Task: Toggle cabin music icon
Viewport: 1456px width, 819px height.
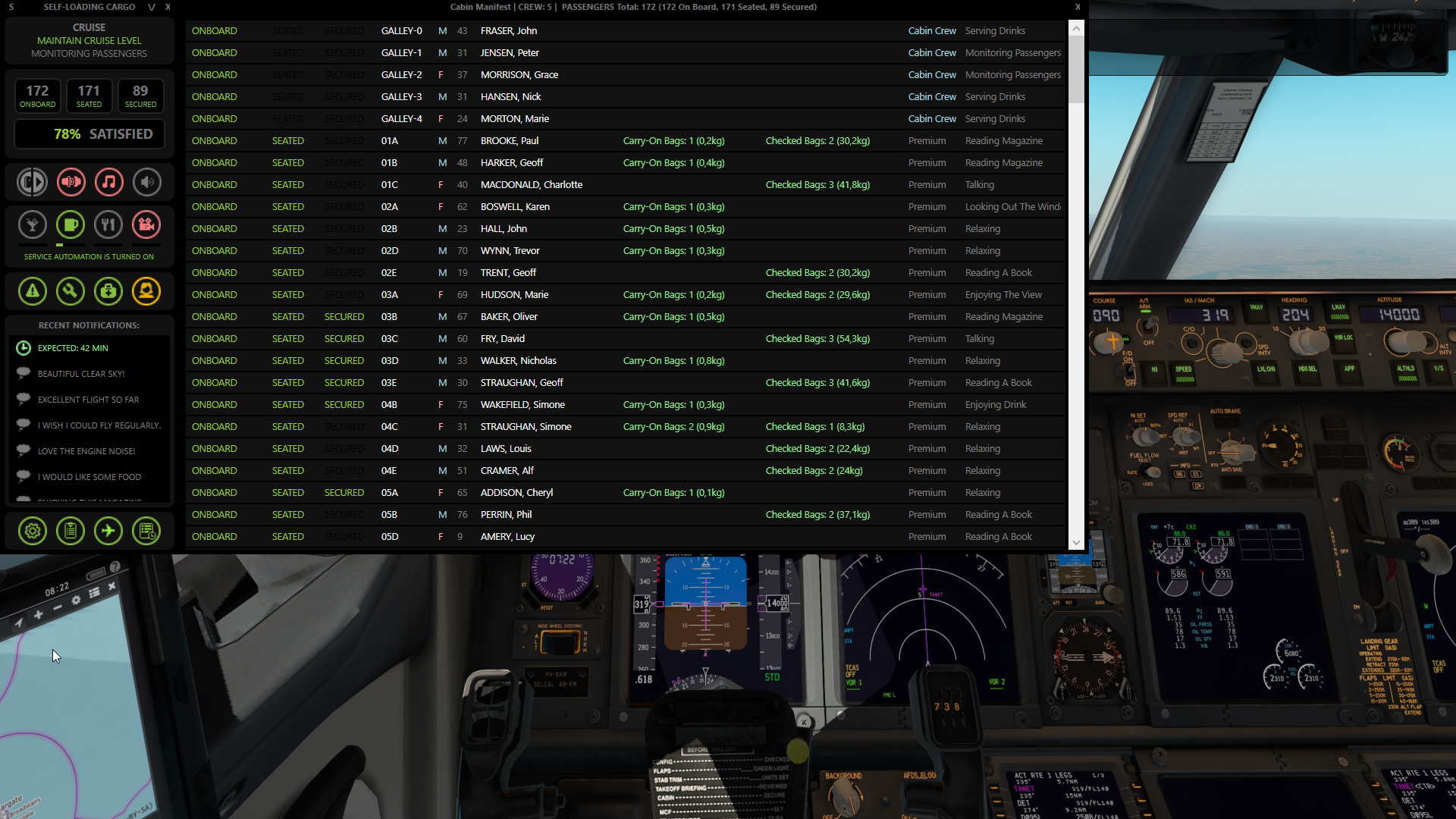Action: tap(109, 182)
